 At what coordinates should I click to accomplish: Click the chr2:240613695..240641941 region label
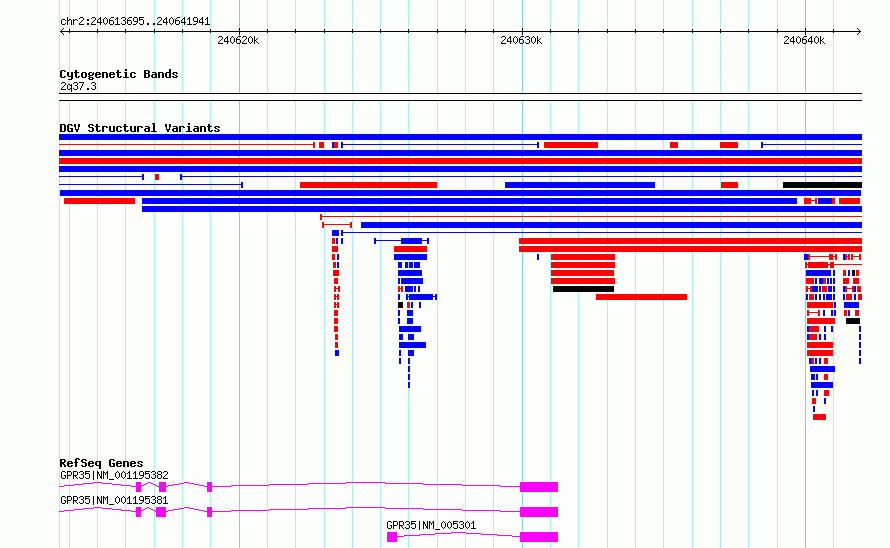(135, 22)
